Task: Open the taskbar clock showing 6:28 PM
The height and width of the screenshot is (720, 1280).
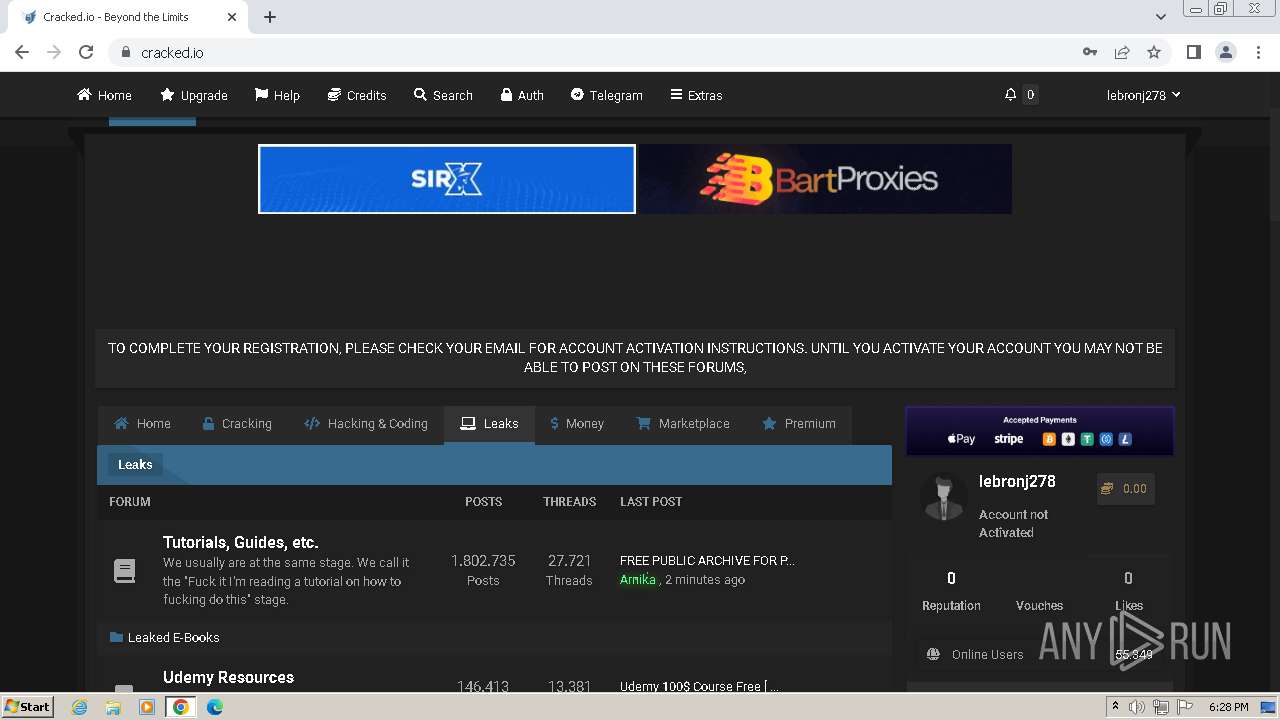Action: 1228,707
